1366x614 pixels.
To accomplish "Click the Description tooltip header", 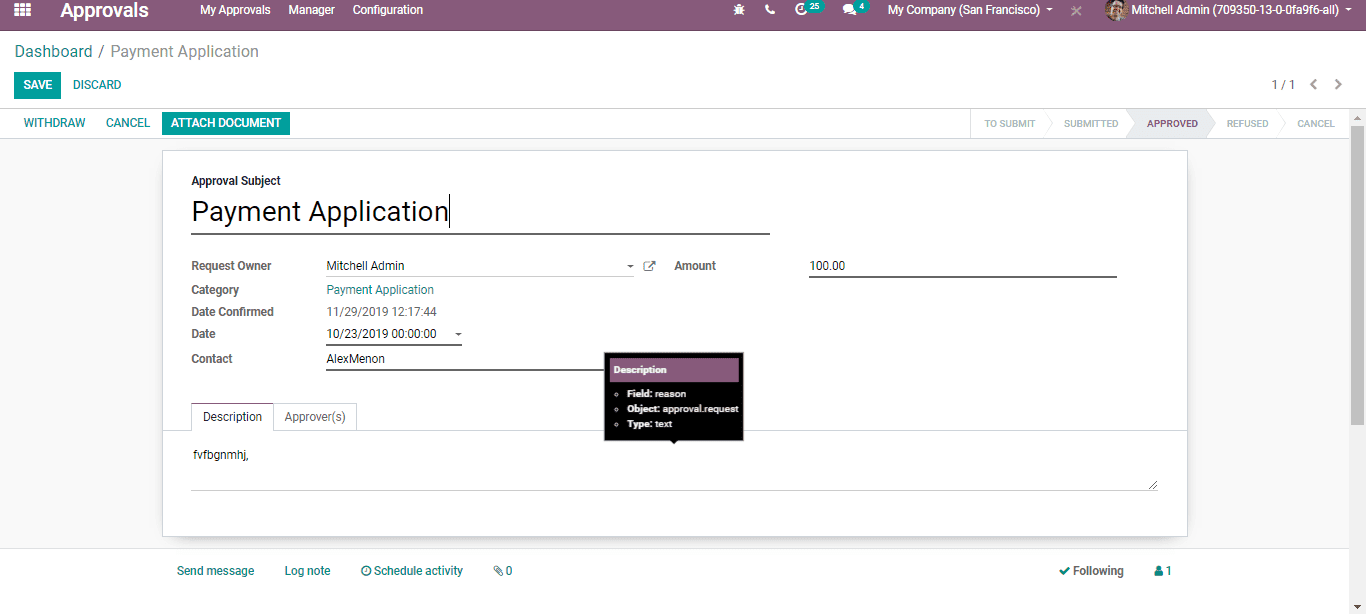I will [x=674, y=370].
